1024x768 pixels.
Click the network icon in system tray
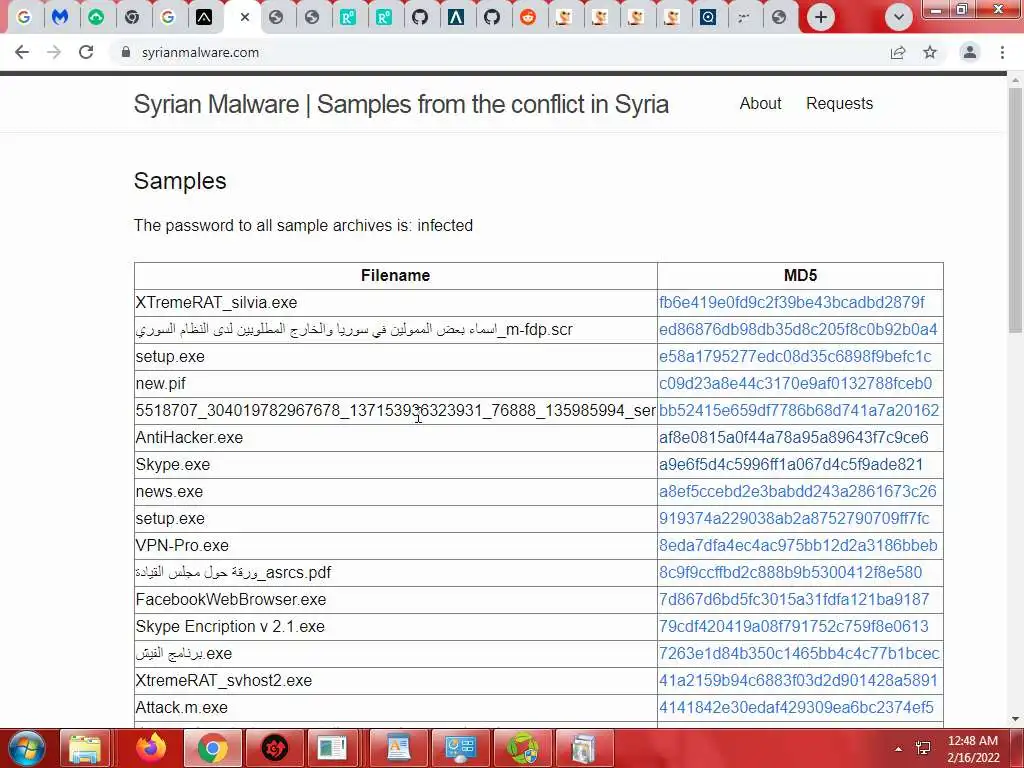(923, 748)
